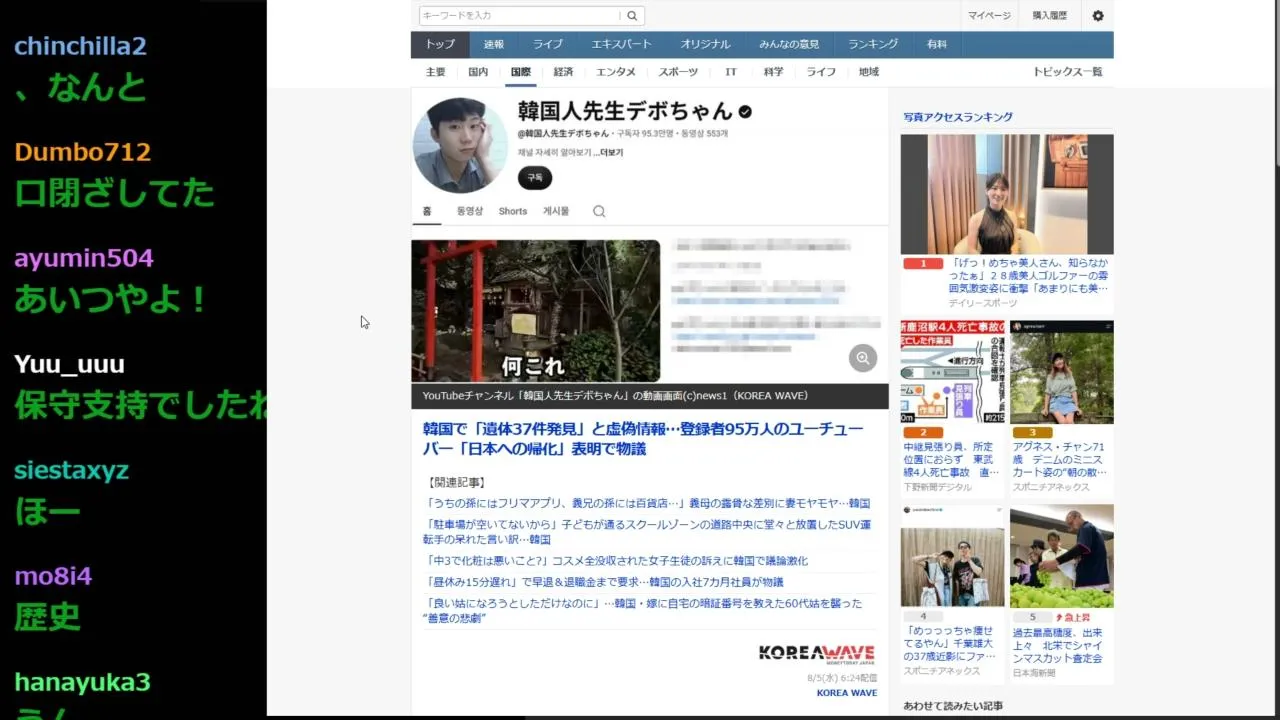Select the ランキング navigation tab

coord(873,44)
